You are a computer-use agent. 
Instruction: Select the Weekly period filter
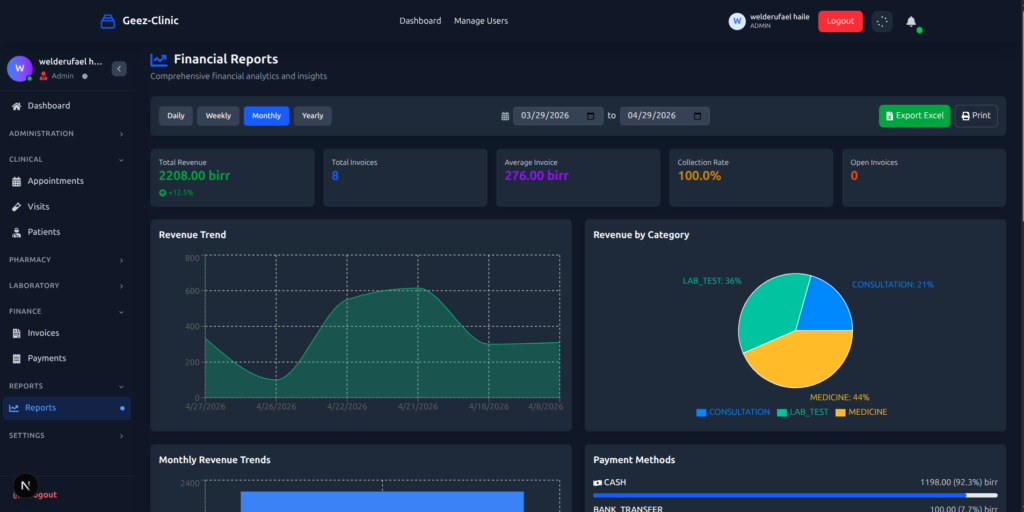pos(218,116)
